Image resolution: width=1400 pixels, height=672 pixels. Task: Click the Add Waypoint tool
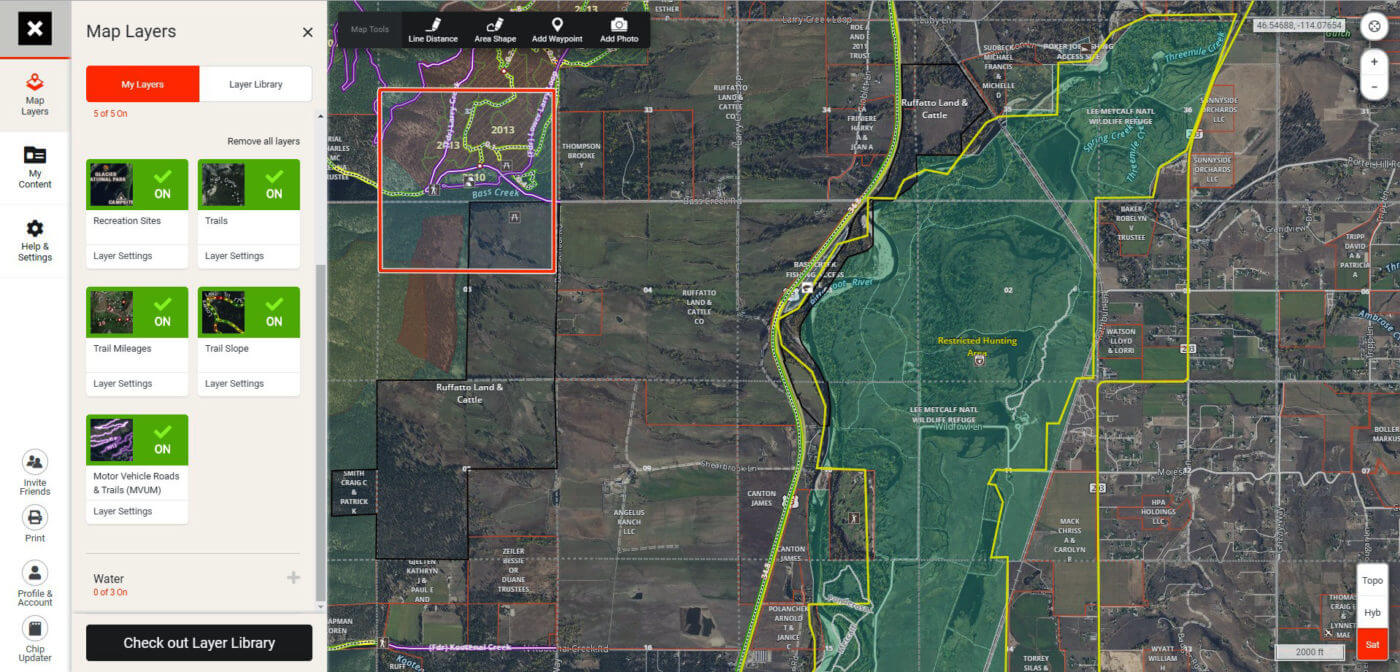pyautogui.click(x=557, y=30)
